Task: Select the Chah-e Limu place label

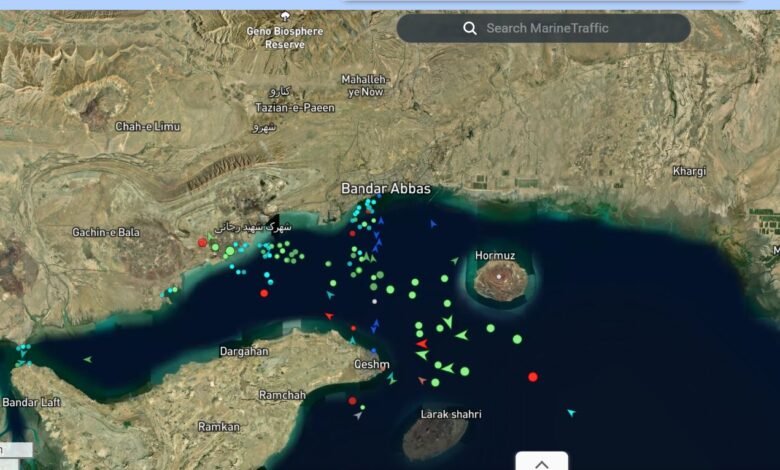Action: [148, 126]
